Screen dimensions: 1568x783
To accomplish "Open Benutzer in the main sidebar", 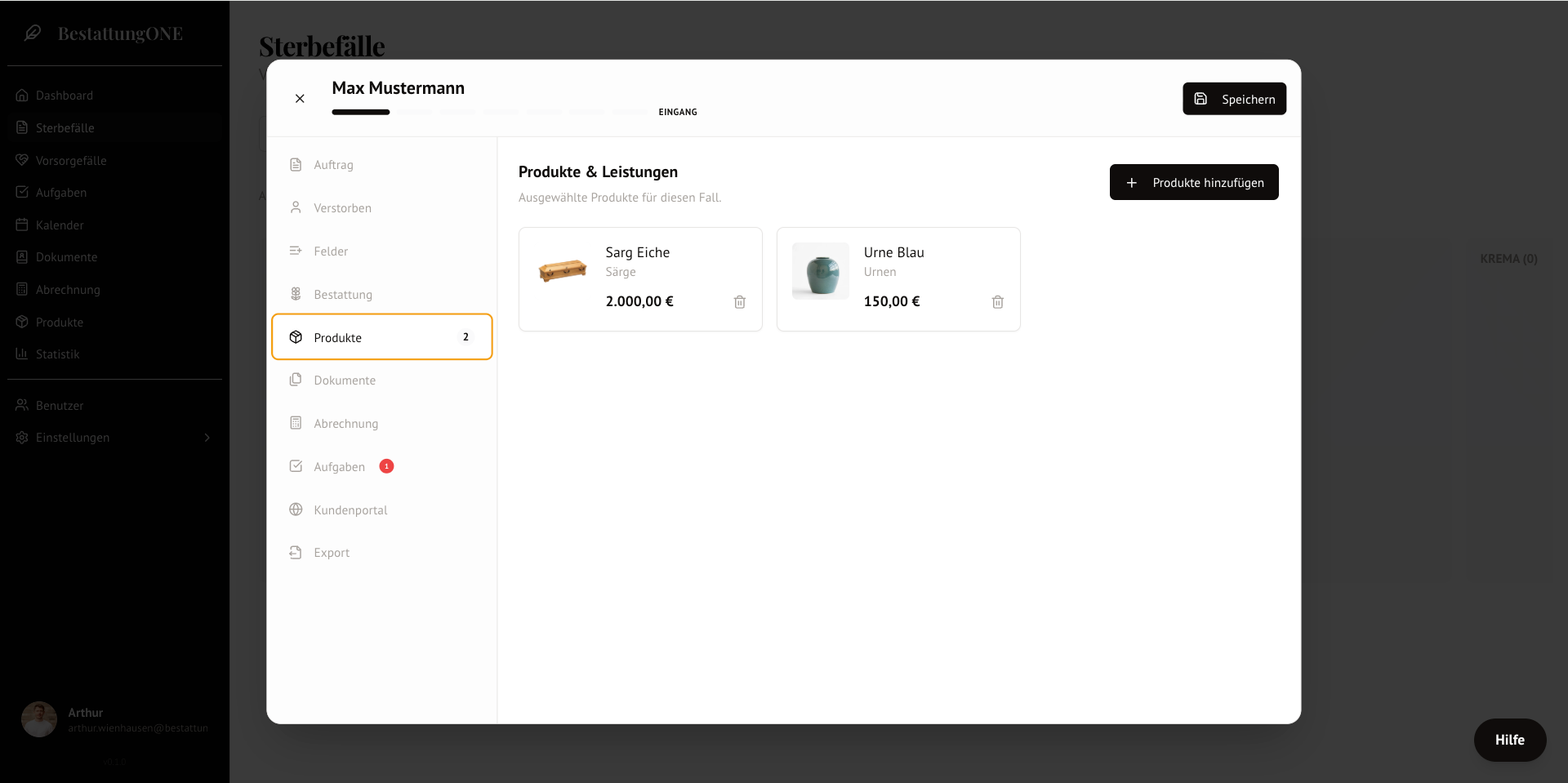I will click(114, 406).
